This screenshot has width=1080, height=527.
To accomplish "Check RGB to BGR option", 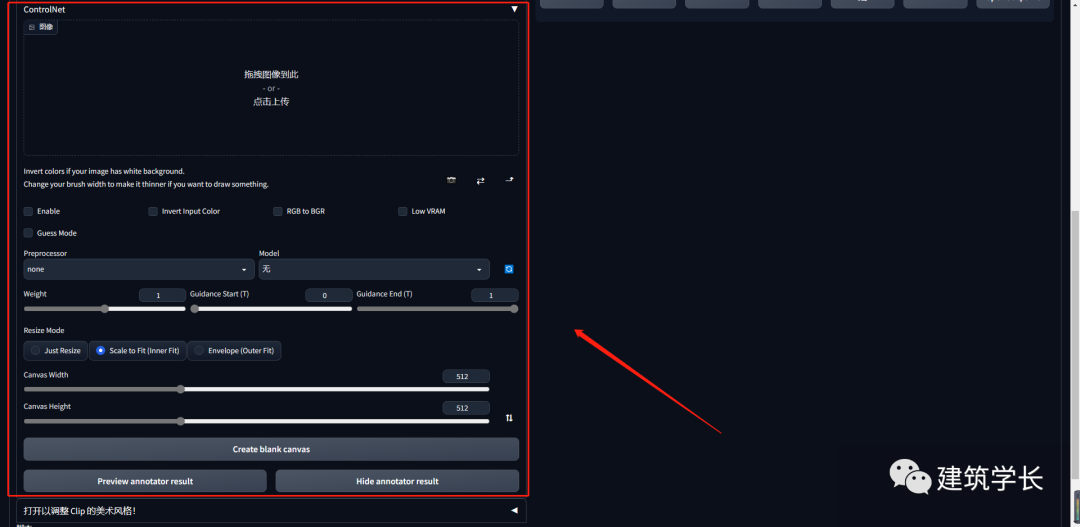I will pos(278,211).
